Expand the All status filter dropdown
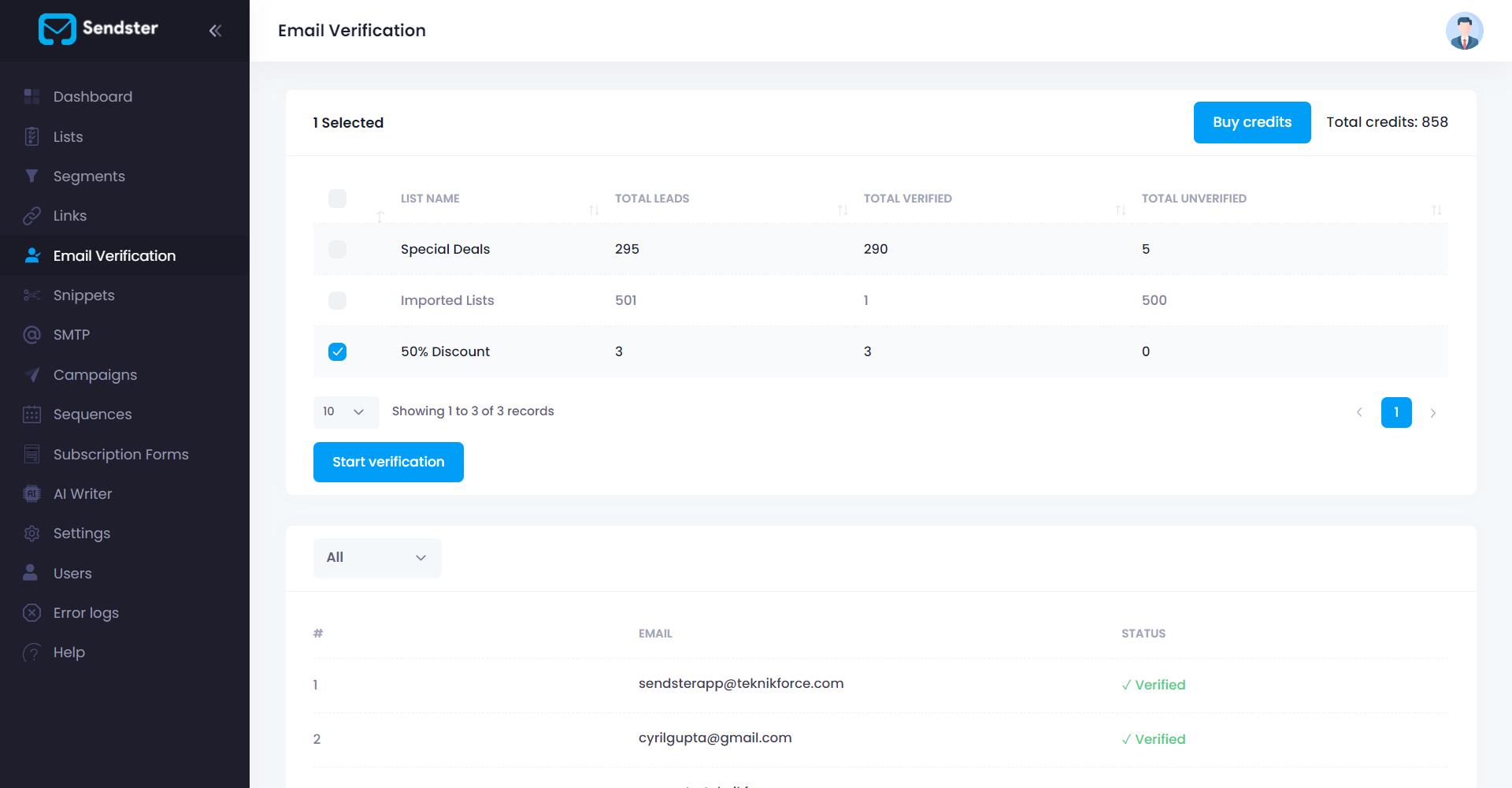1512x788 pixels. pos(377,558)
